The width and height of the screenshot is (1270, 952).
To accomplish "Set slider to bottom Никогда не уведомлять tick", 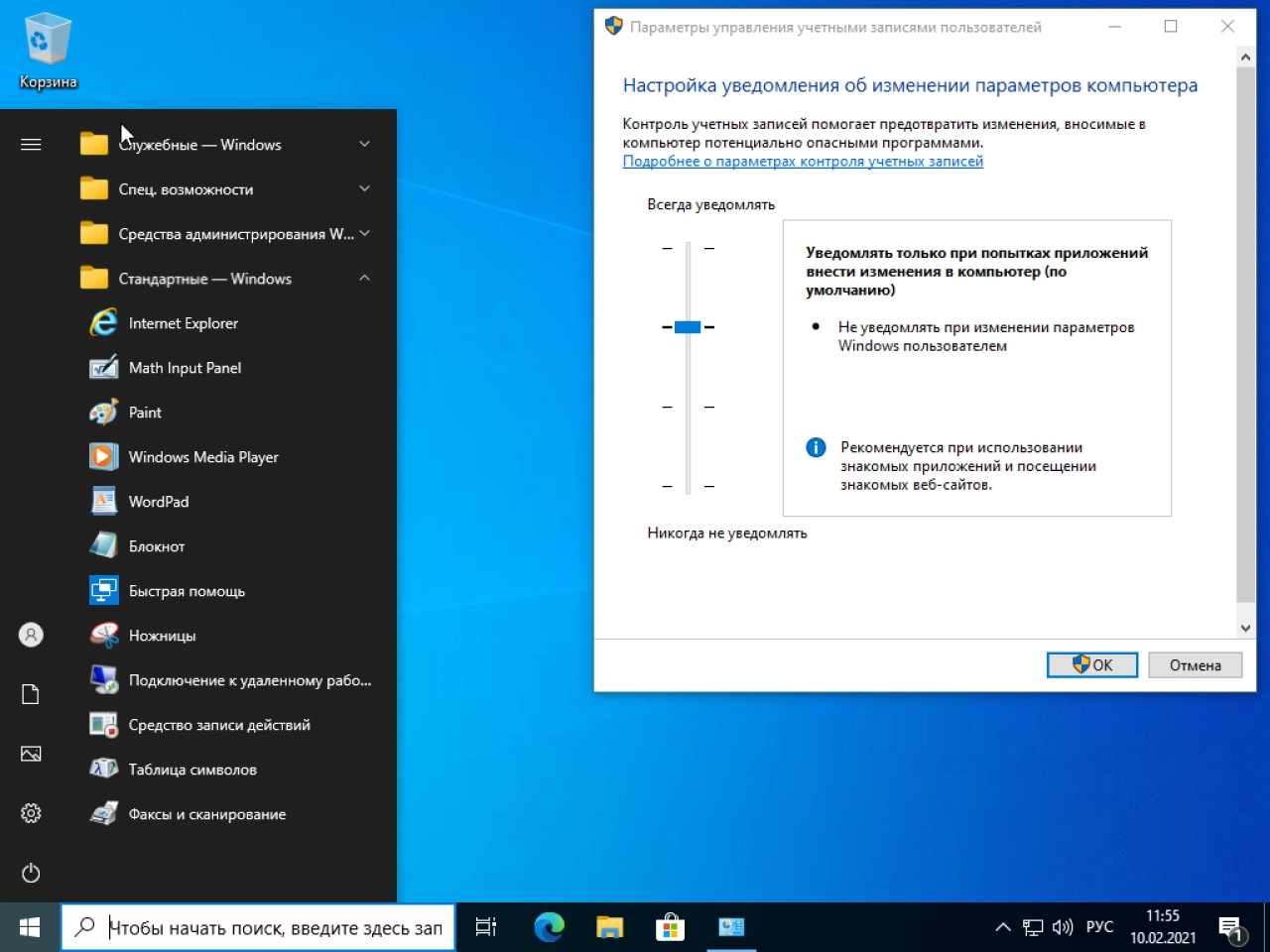I will click(x=688, y=487).
